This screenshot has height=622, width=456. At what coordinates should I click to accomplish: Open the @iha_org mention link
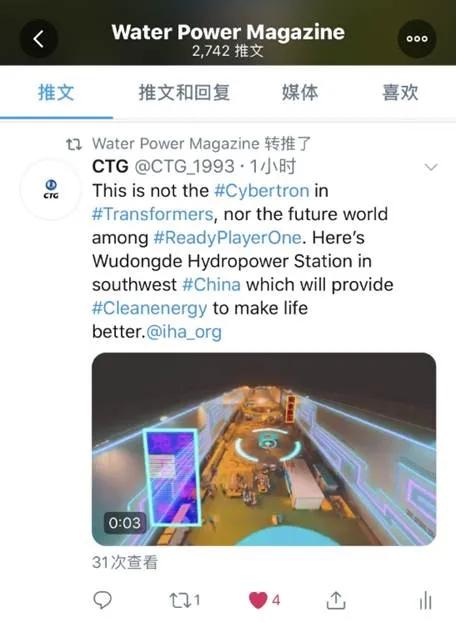coord(184,332)
